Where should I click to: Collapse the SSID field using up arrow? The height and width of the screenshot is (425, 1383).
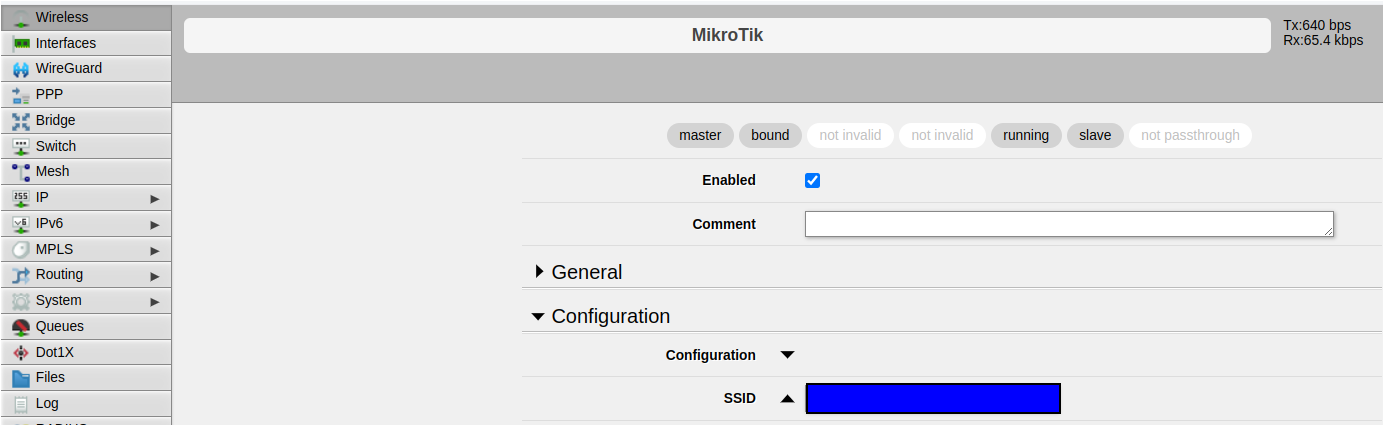[787, 398]
